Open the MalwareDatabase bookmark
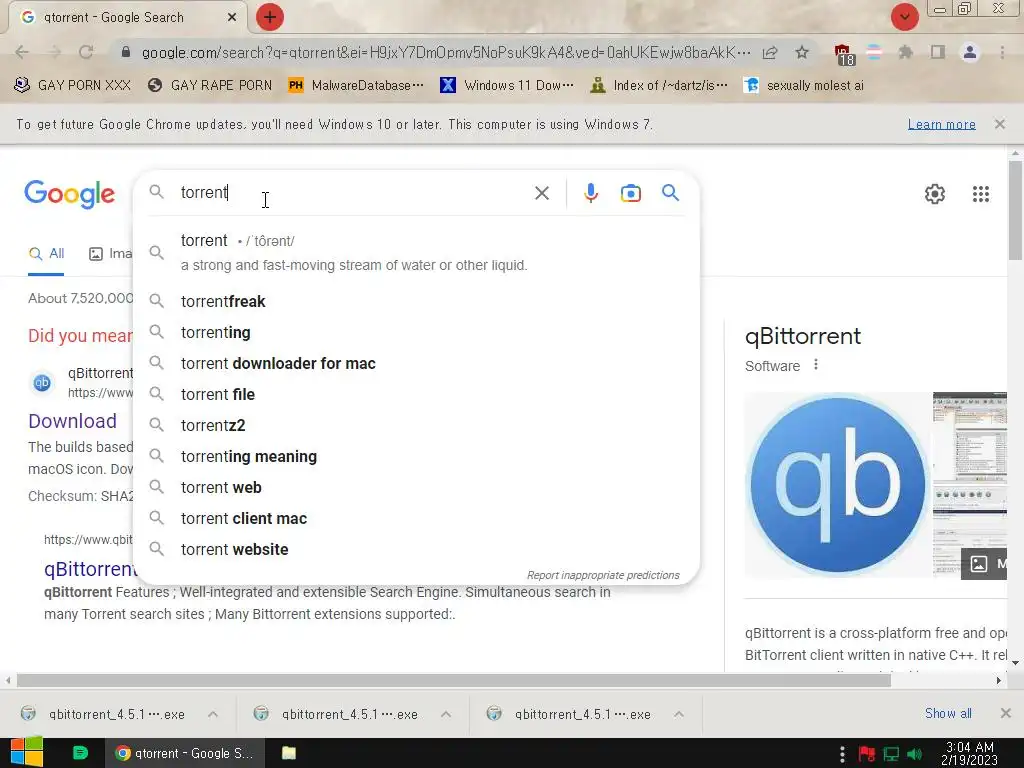 356,86
